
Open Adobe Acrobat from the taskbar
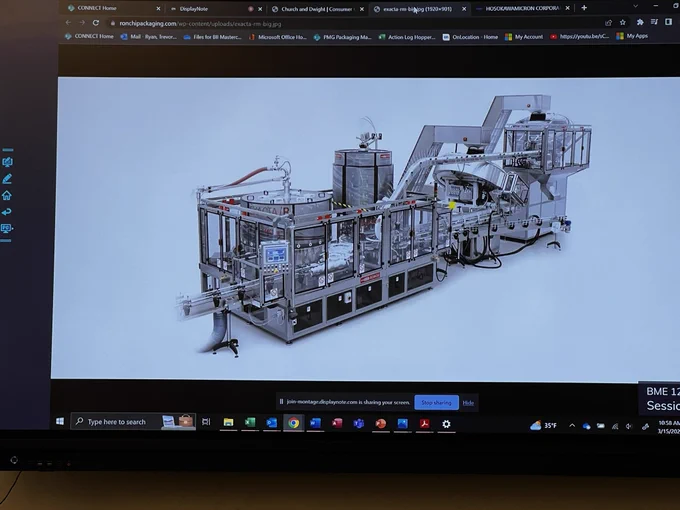[x=425, y=424]
